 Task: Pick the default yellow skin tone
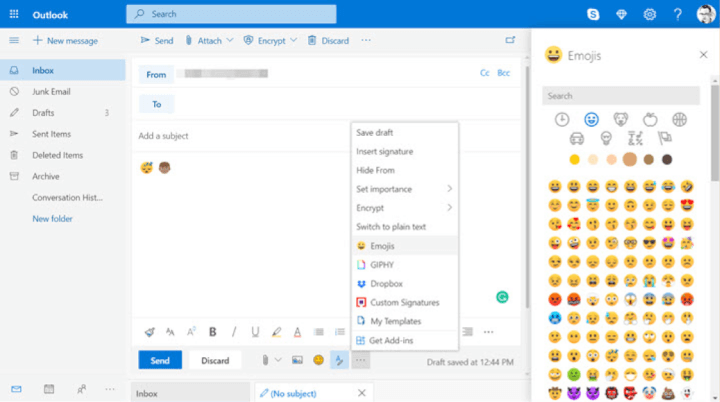[574, 159]
